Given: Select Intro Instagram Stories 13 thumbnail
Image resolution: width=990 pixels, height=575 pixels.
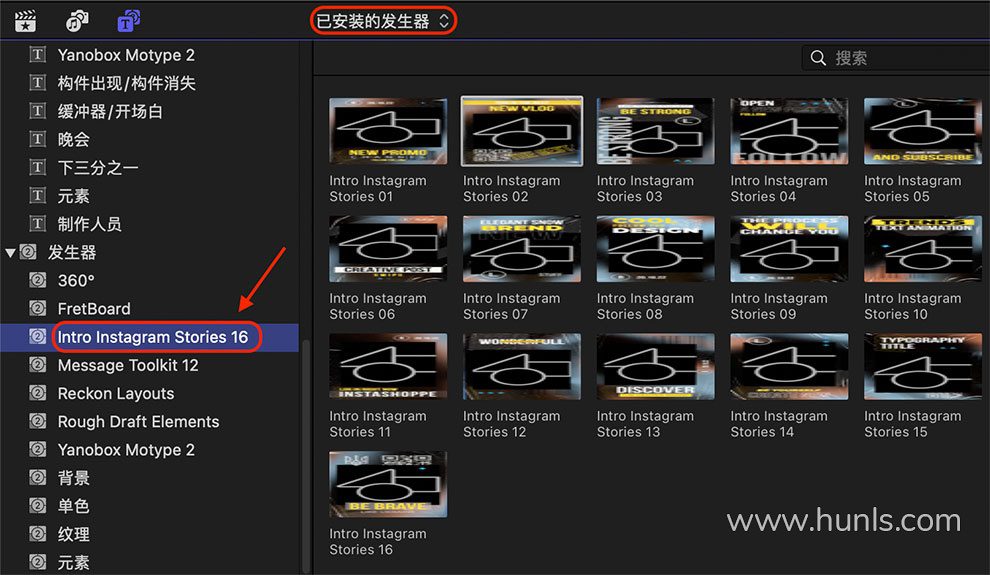Looking at the screenshot, I should click(655, 367).
